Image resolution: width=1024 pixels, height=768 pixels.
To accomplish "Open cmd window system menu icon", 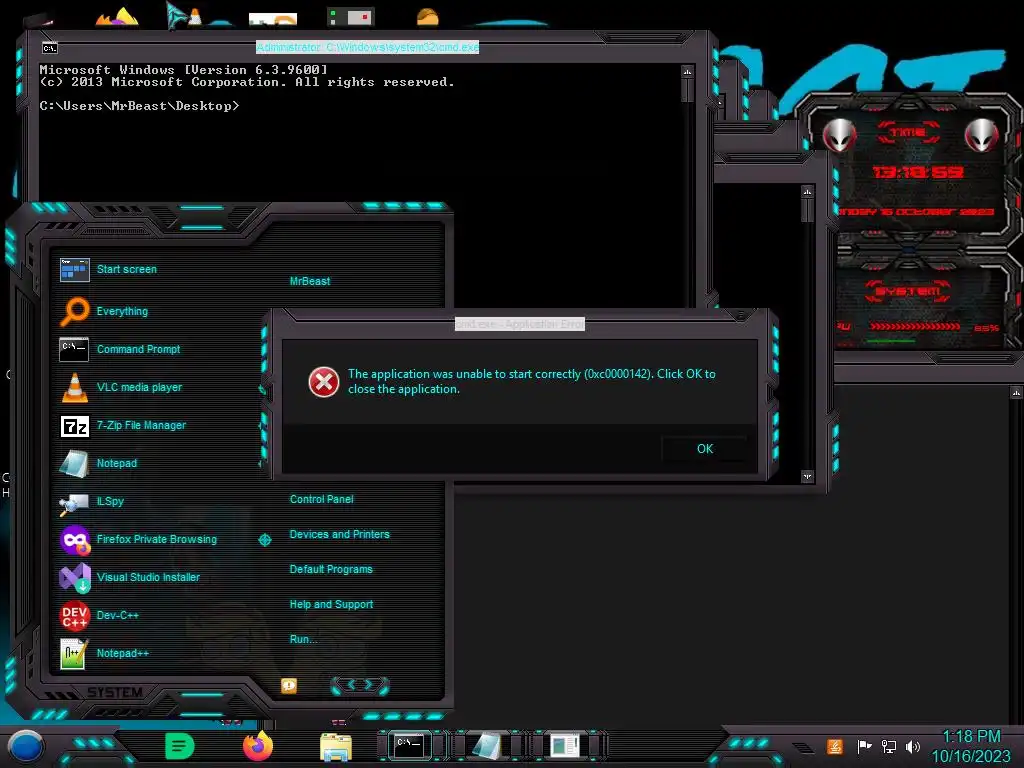I will 50,48.
